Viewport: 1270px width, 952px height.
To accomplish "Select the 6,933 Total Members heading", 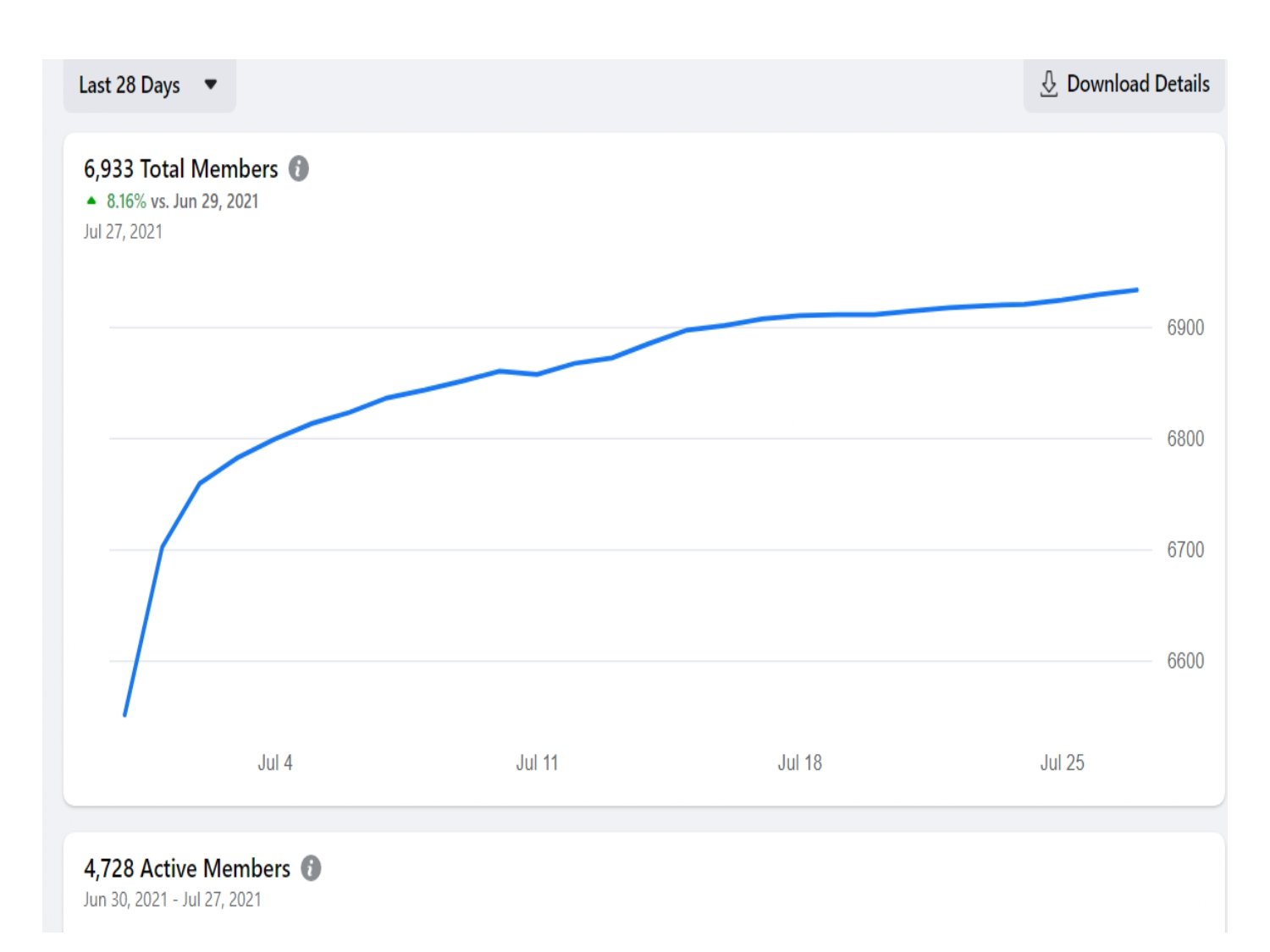I will point(180,169).
